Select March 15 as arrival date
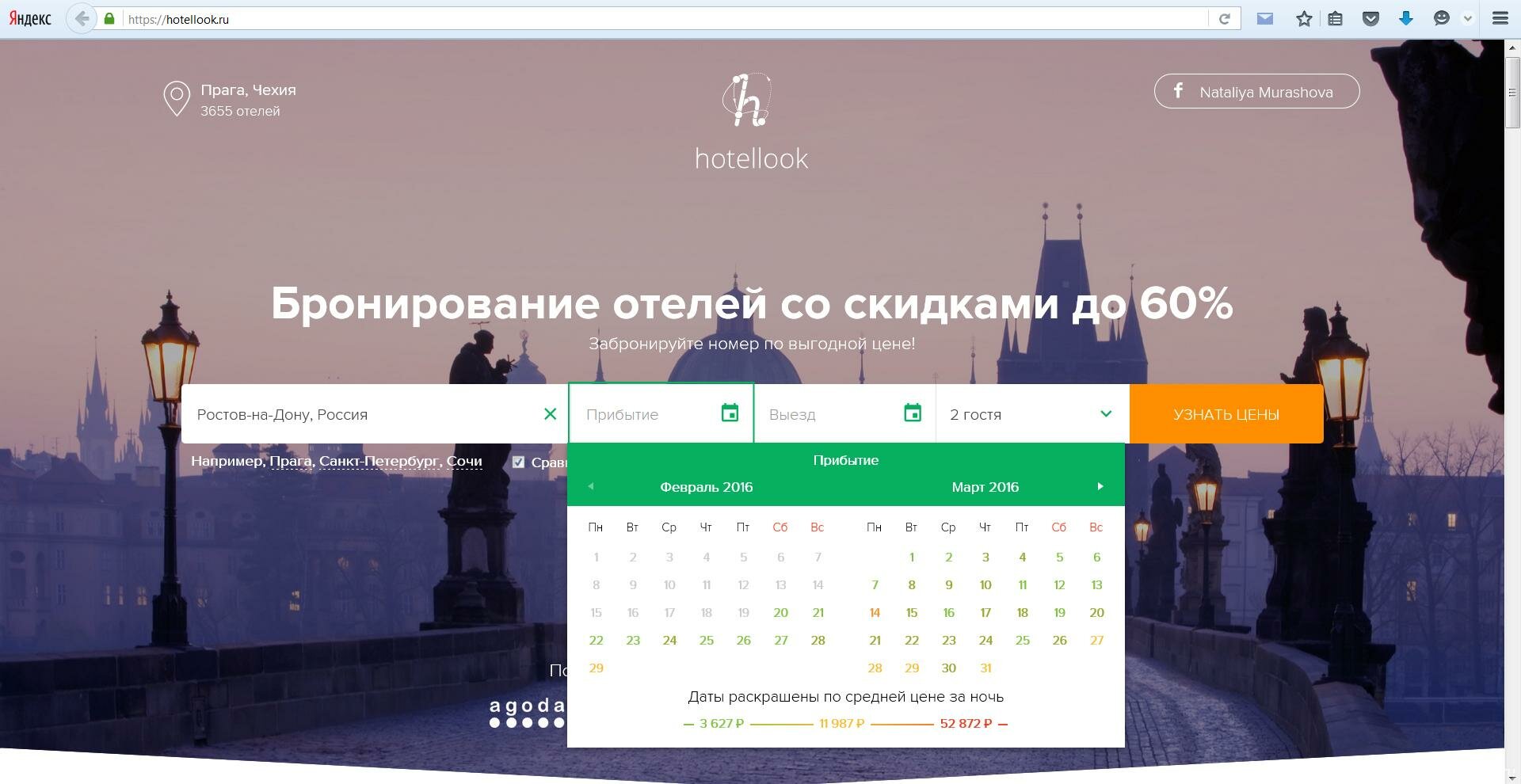The width and height of the screenshot is (1521, 784). pos(912,613)
